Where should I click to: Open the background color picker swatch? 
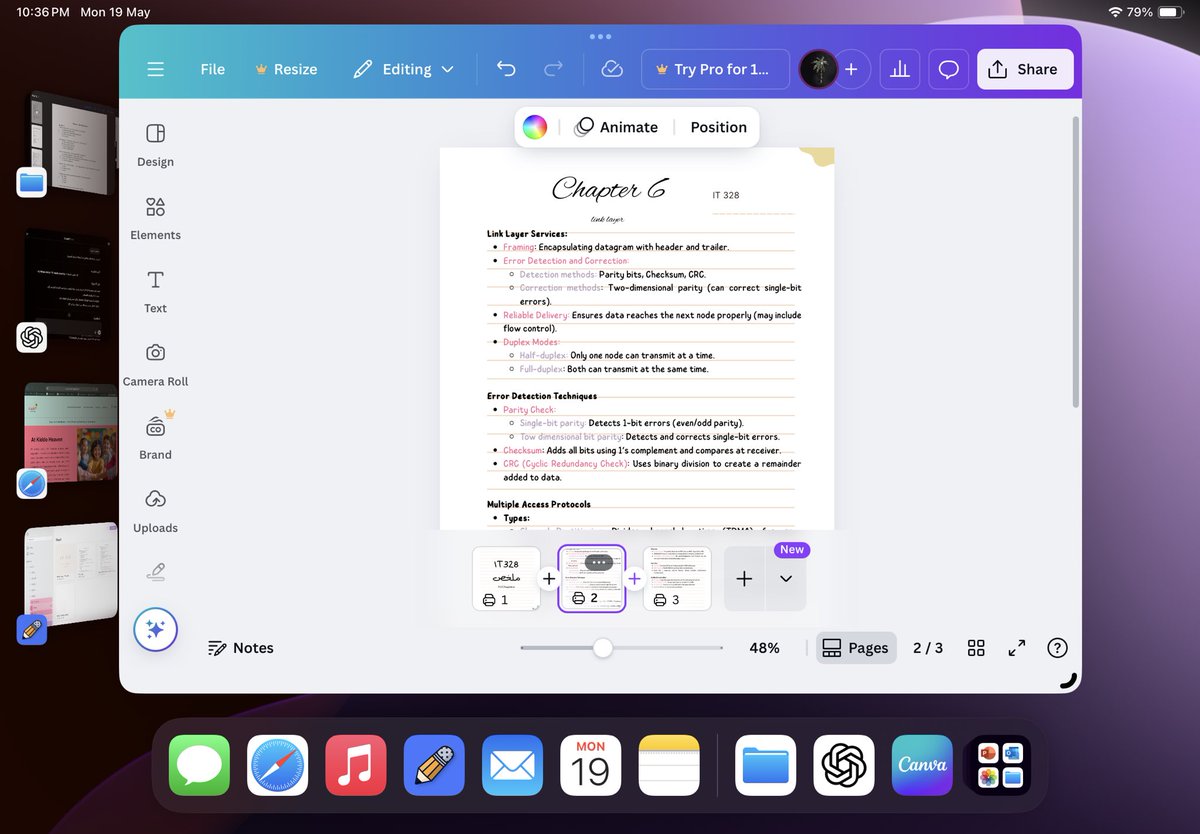point(535,127)
